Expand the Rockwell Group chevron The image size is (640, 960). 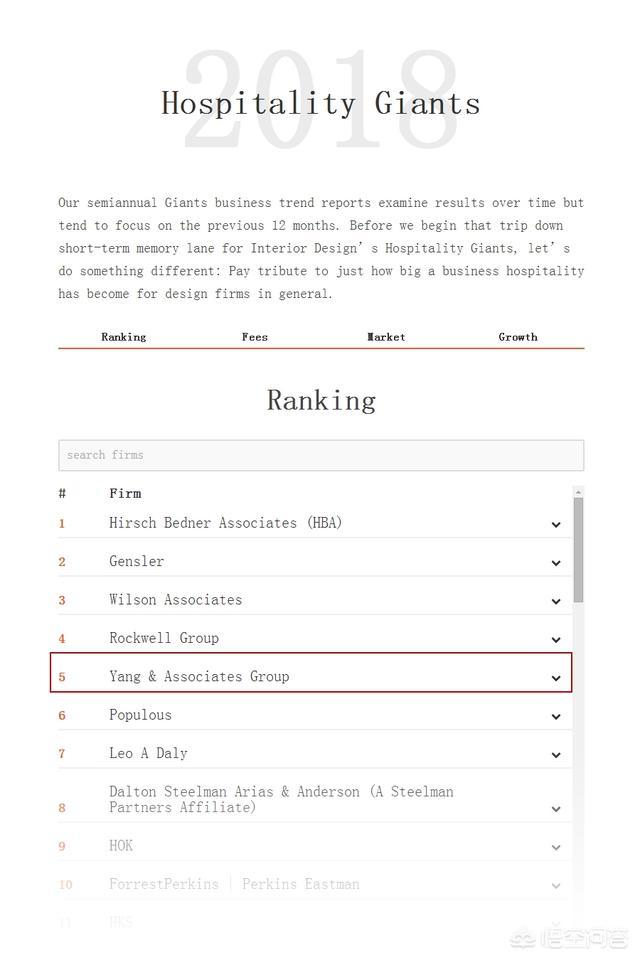(556, 639)
